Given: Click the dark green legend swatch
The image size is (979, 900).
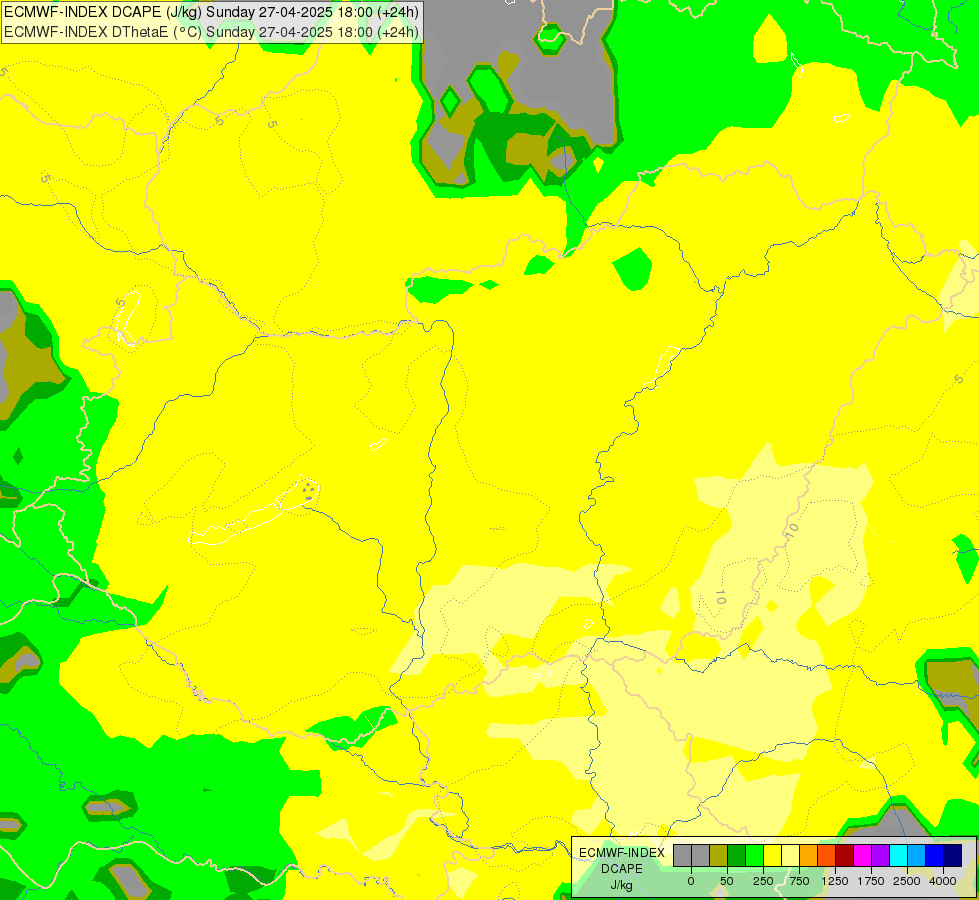Looking at the screenshot, I should tap(736, 856).
